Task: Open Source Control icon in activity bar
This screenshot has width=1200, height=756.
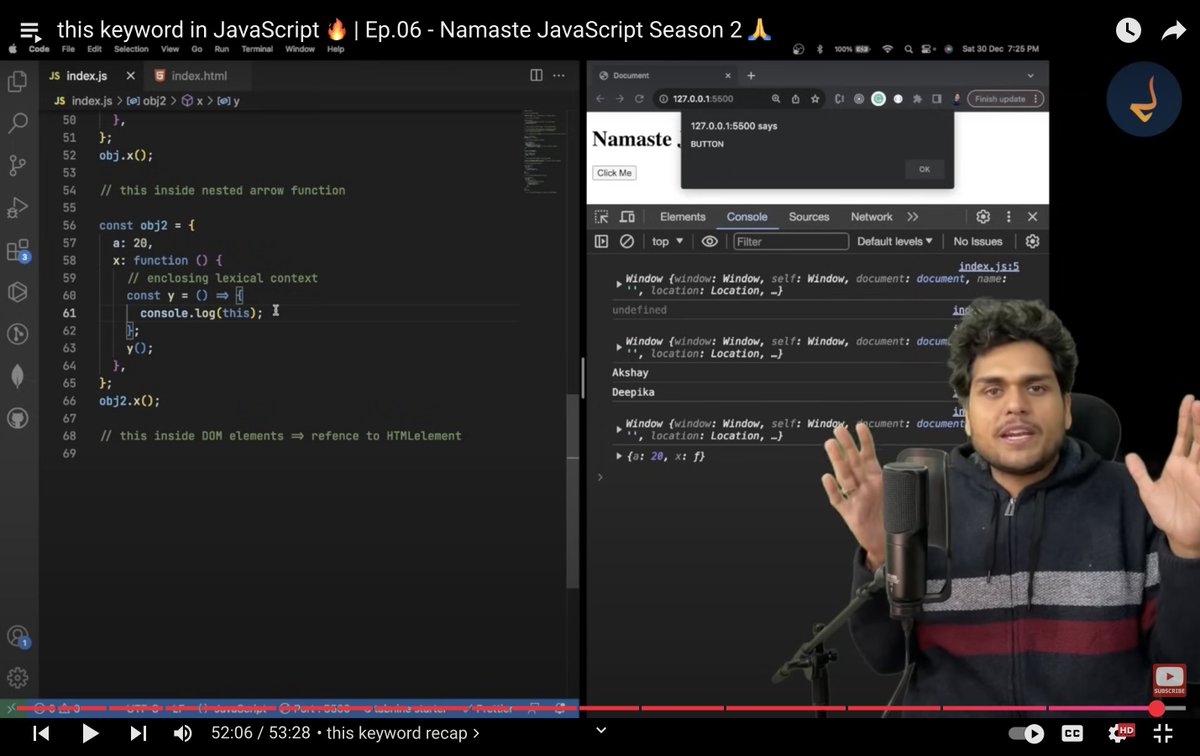Action: [x=18, y=165]
